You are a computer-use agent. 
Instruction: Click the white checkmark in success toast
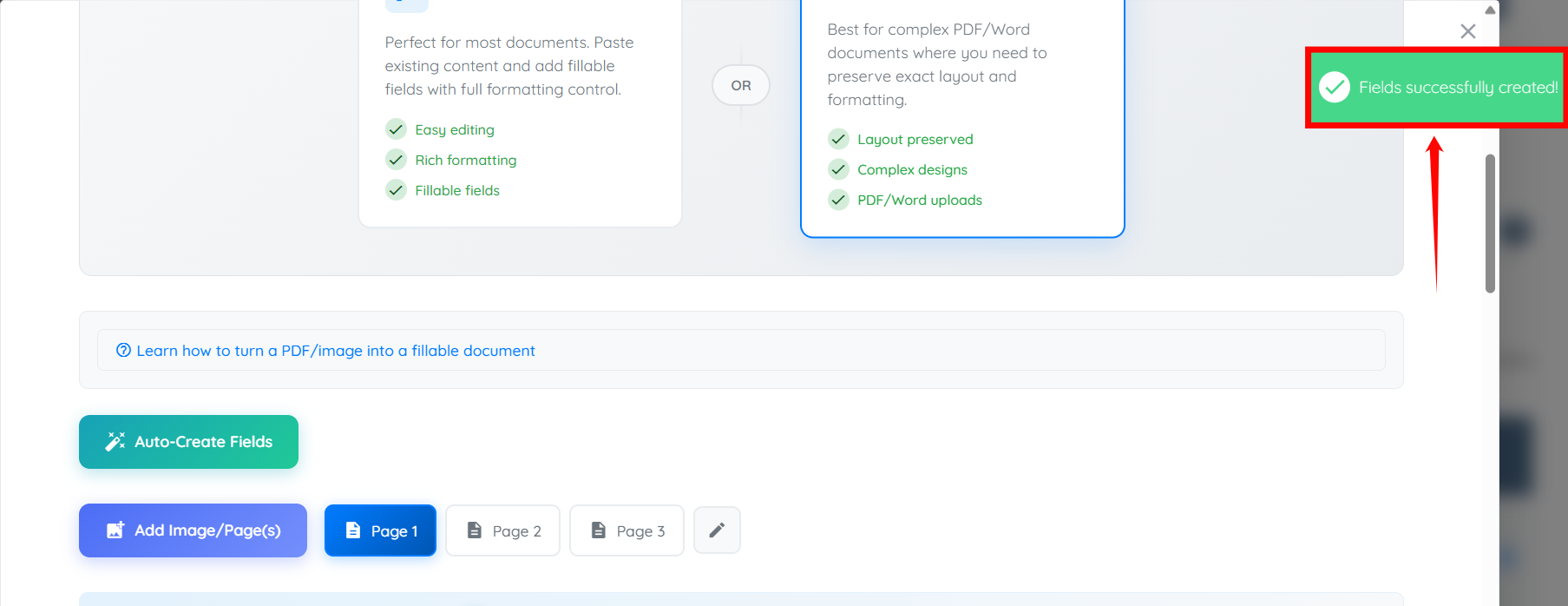pos(1334,88)
